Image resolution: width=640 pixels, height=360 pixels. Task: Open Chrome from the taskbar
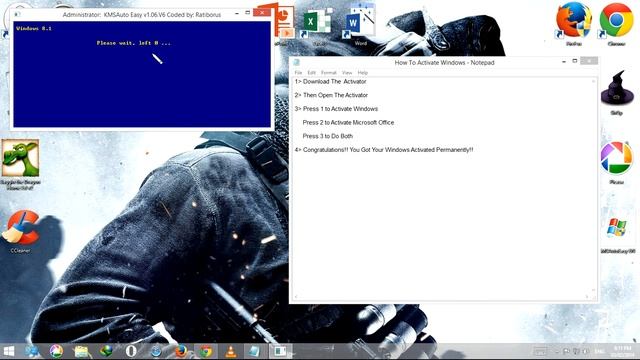point(206,351)
